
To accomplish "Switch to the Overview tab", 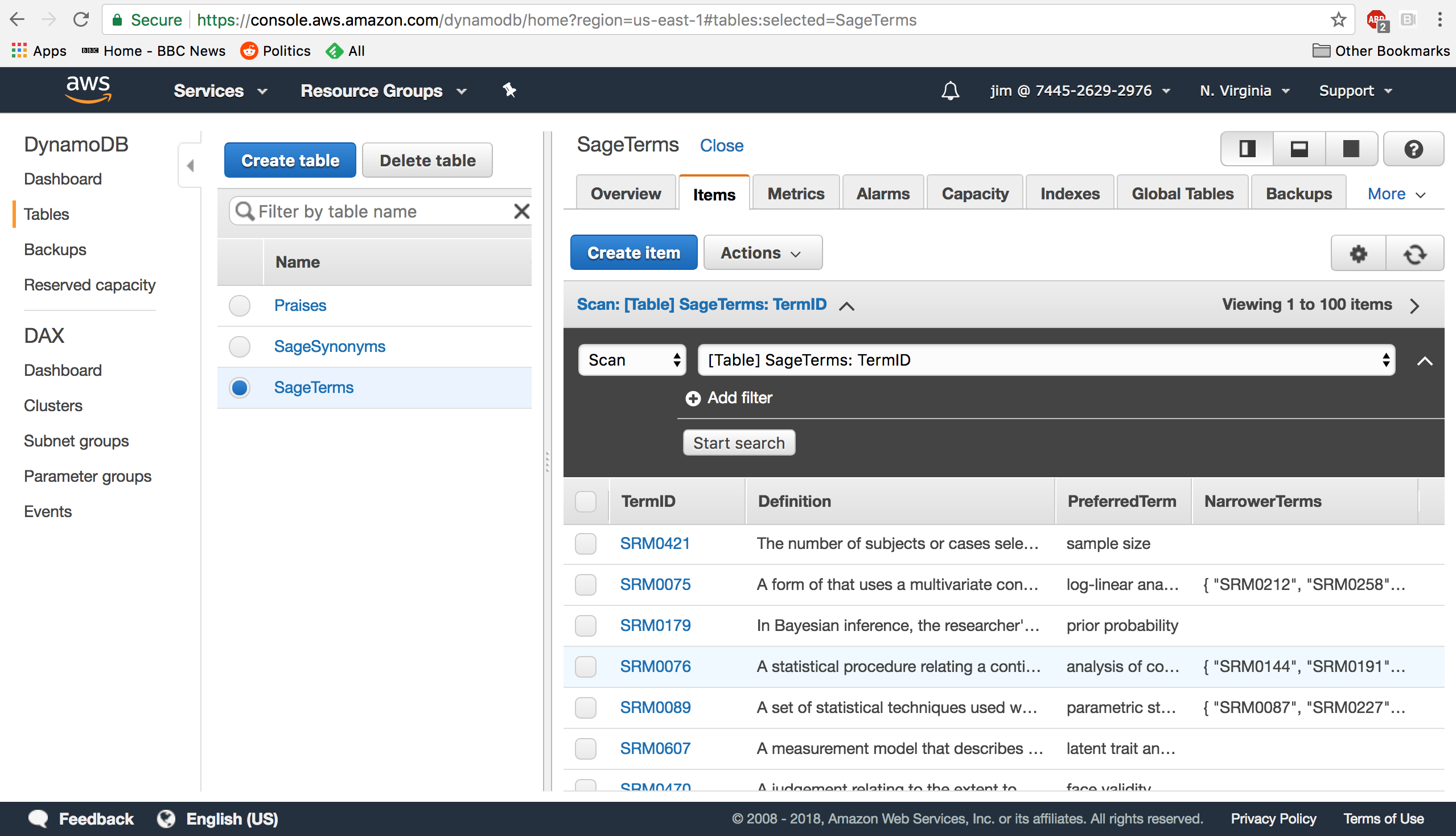I will [x=626, y=194].
